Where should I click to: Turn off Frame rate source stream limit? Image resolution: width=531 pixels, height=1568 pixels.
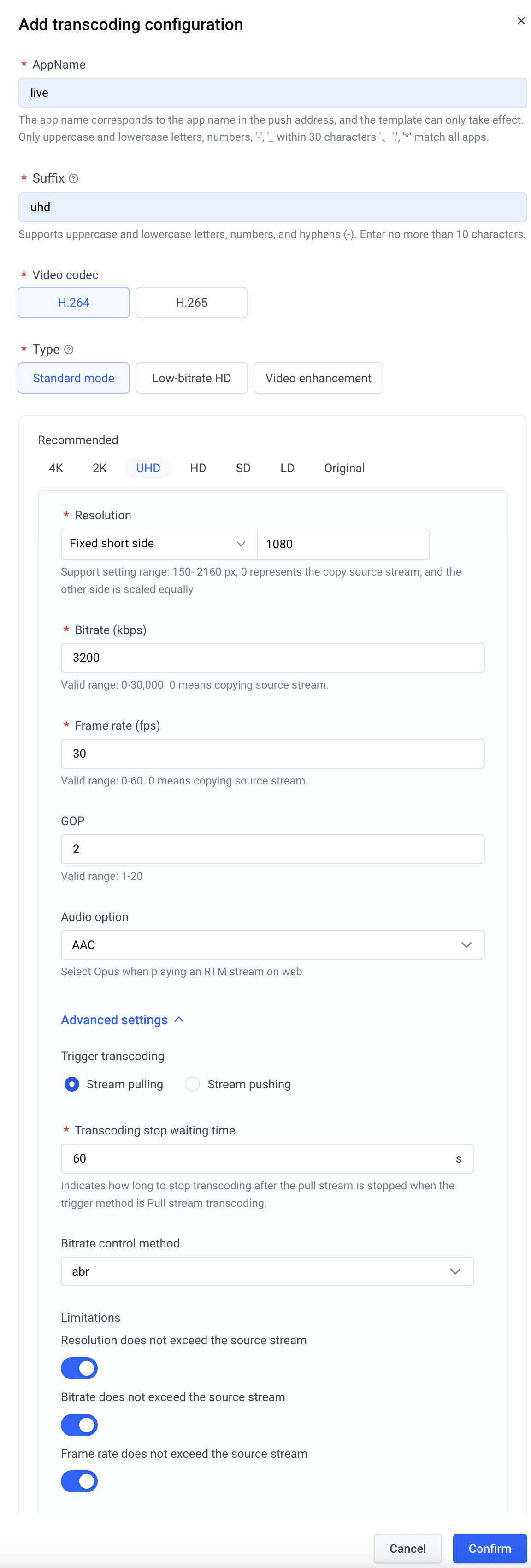pyautogui.click(x=79, y=1481)
